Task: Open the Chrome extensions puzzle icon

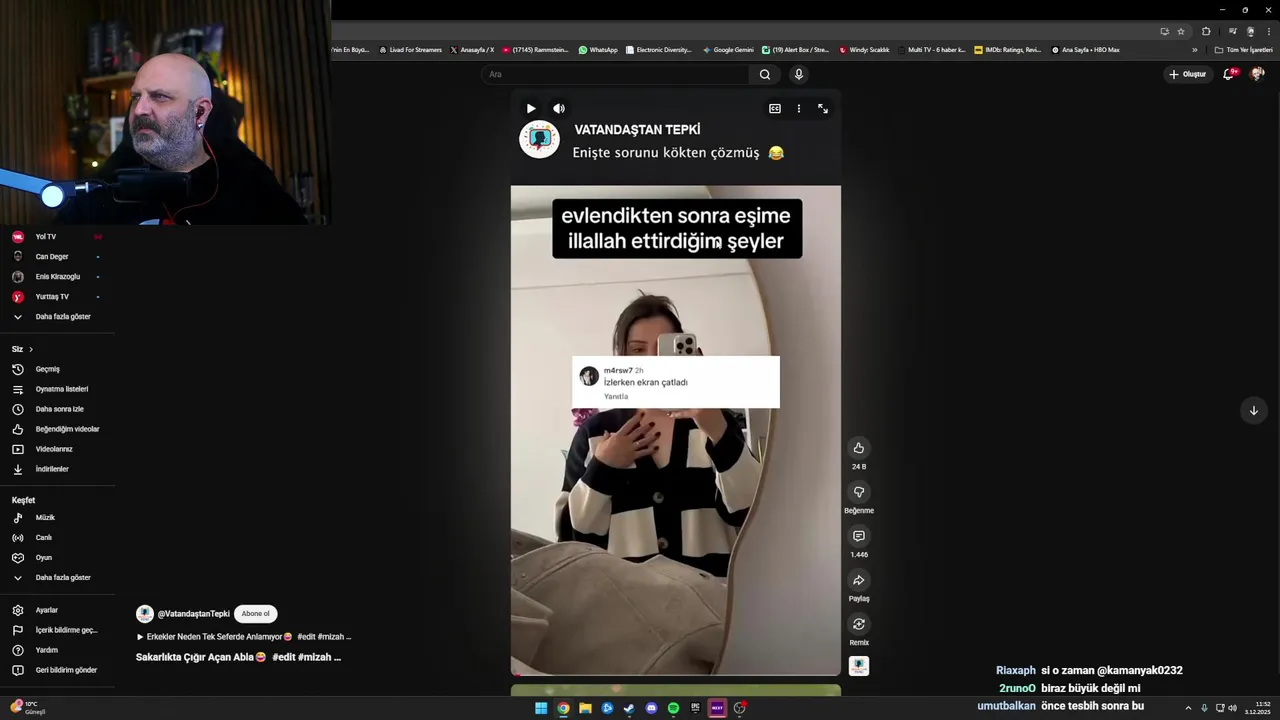Action: [1206, 31]
